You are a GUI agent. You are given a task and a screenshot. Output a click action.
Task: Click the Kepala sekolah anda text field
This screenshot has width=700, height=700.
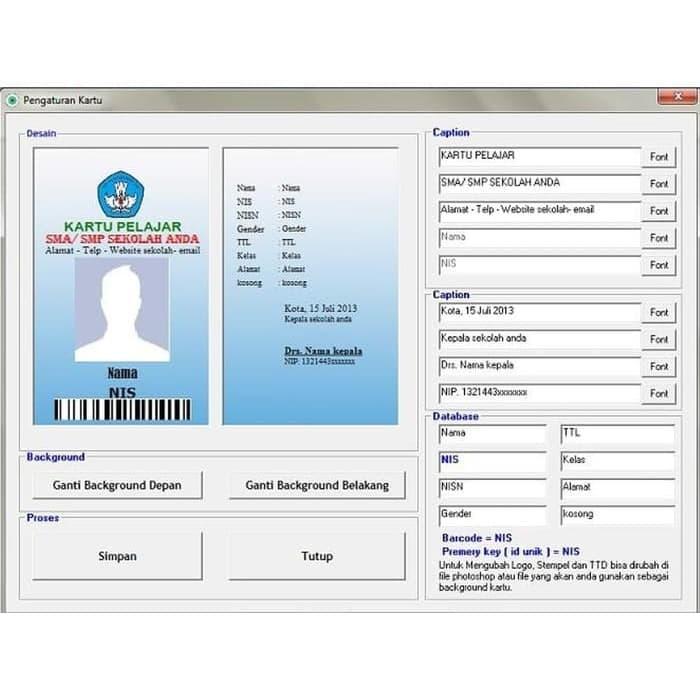539,339
